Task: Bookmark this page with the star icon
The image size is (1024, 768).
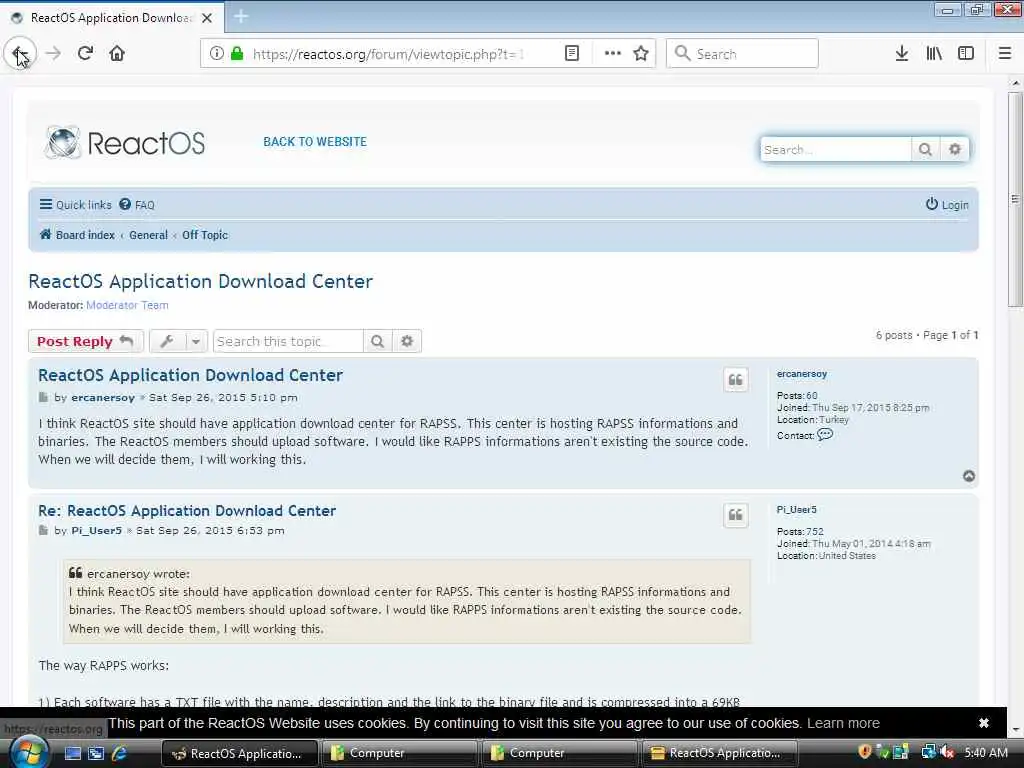Action: [641, 54]
